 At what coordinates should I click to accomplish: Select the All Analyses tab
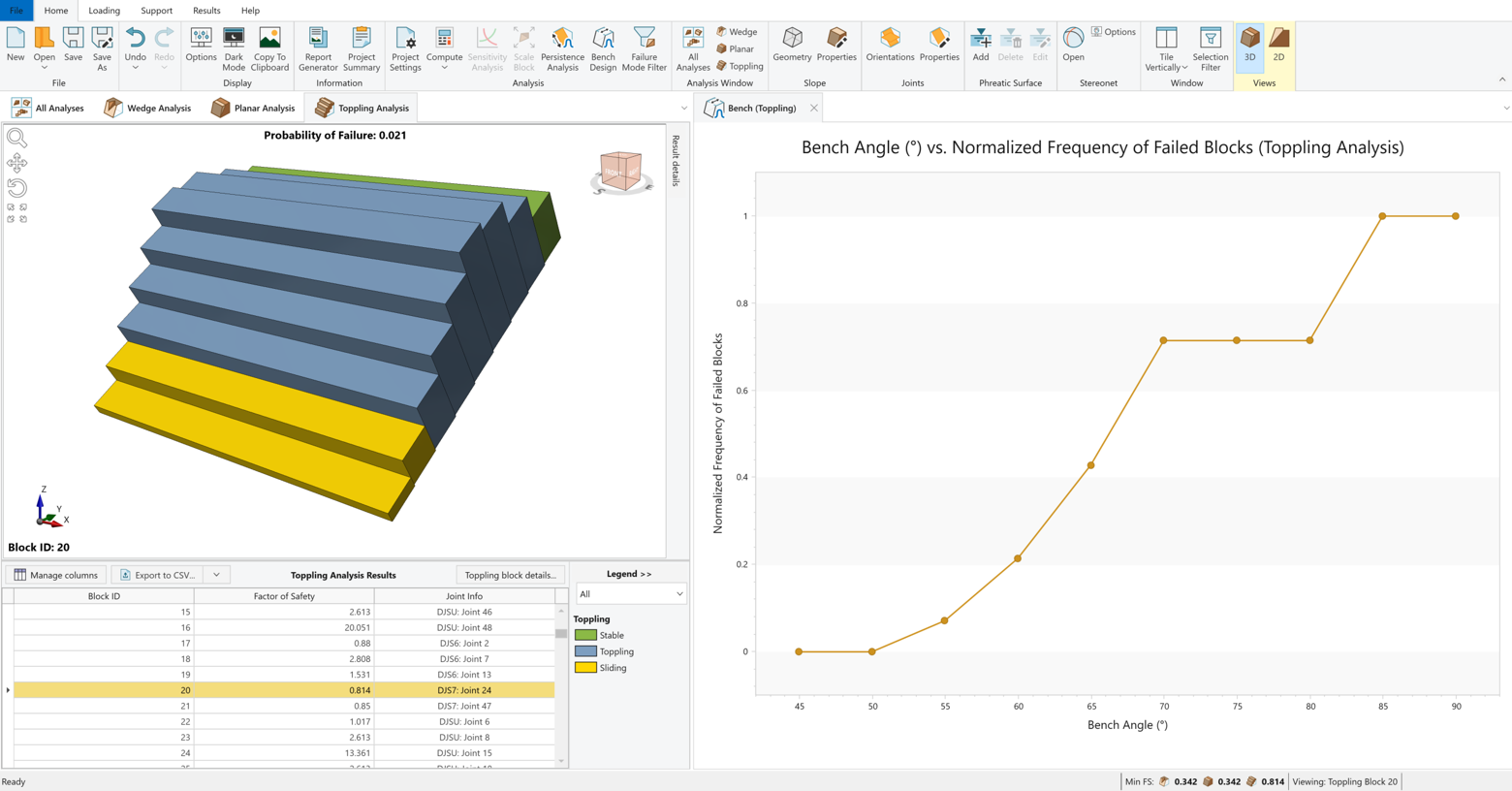[x=47, y=108]
